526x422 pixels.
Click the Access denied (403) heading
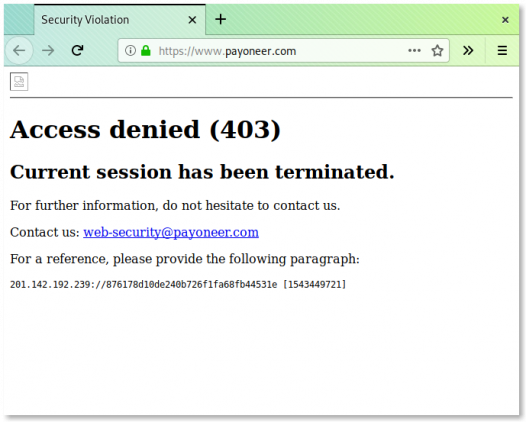(145, 129)
